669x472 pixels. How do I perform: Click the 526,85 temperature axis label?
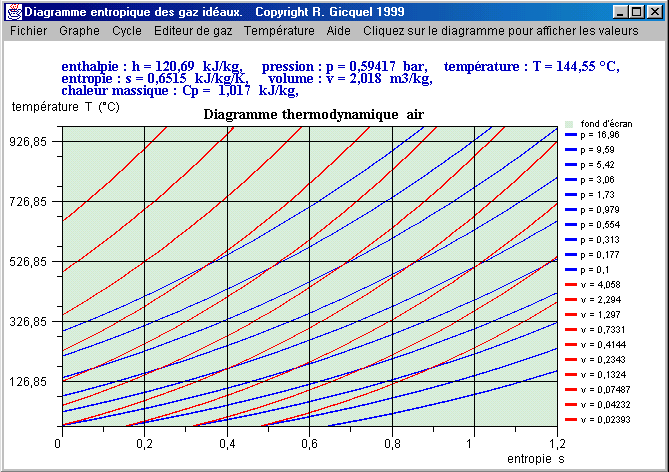coord(28,262)
